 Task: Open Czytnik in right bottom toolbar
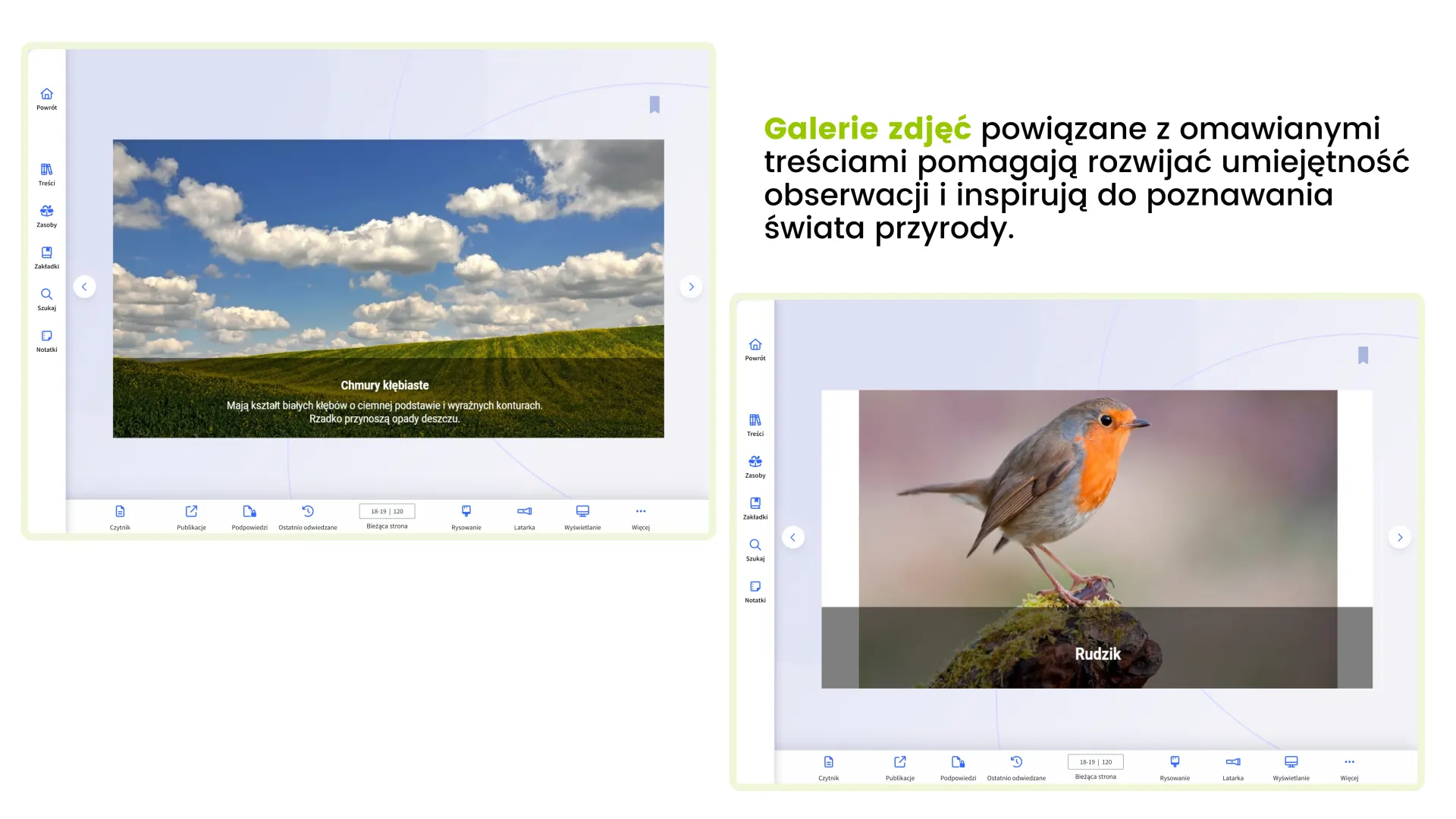pyautogui.click(x=828, y=763)
